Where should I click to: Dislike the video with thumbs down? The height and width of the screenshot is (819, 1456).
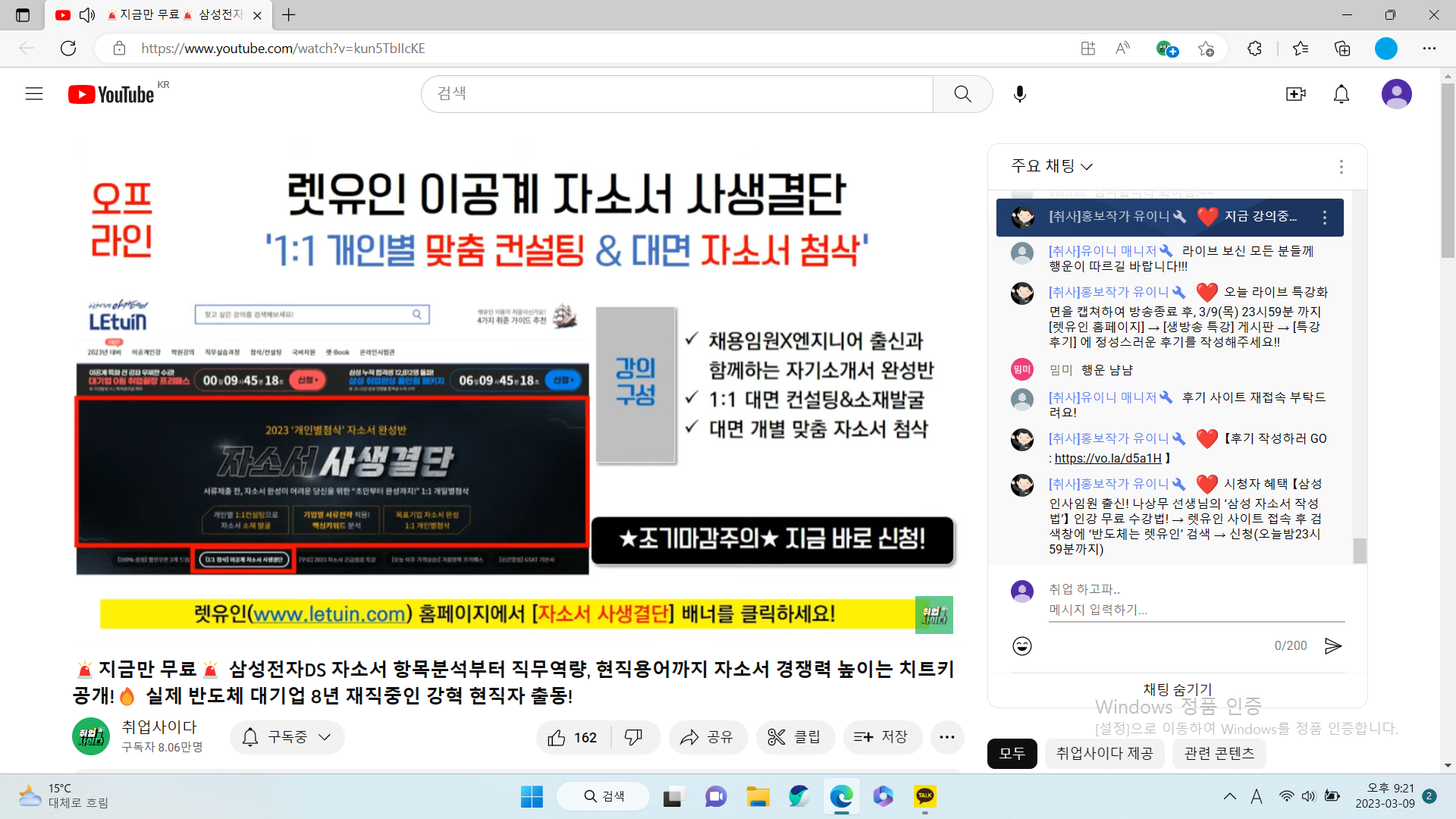click(633, 737)
